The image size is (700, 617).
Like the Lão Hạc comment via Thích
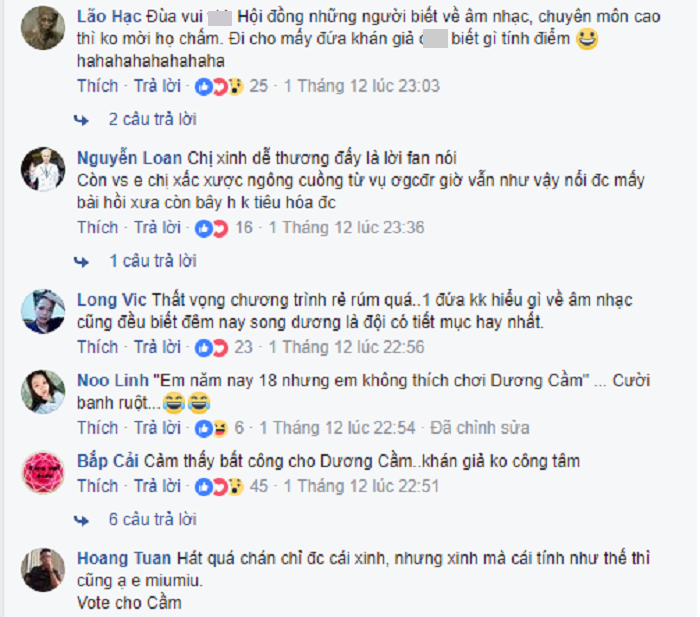(98, 86)
